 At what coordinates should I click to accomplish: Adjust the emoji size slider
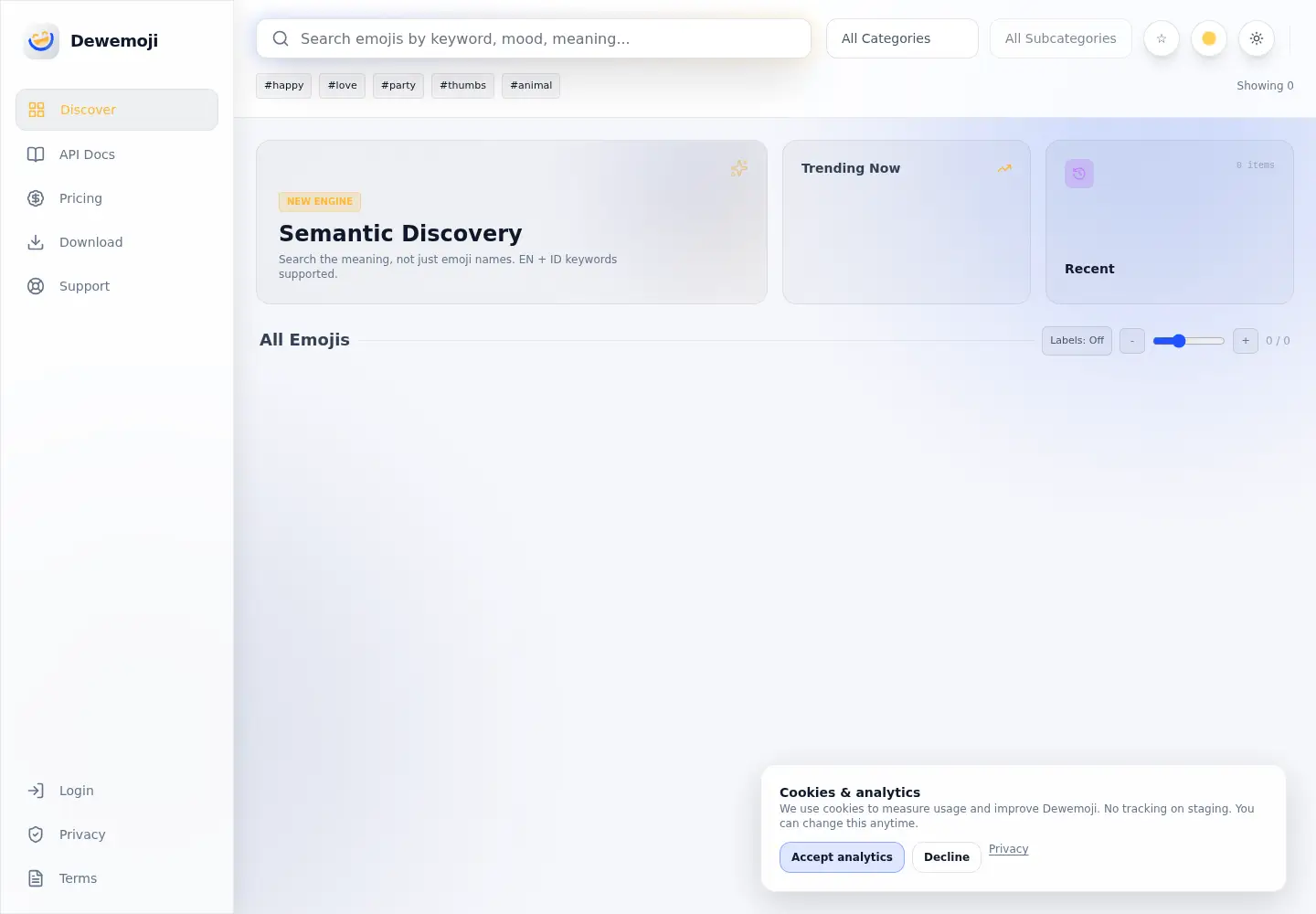point(1188,341)
